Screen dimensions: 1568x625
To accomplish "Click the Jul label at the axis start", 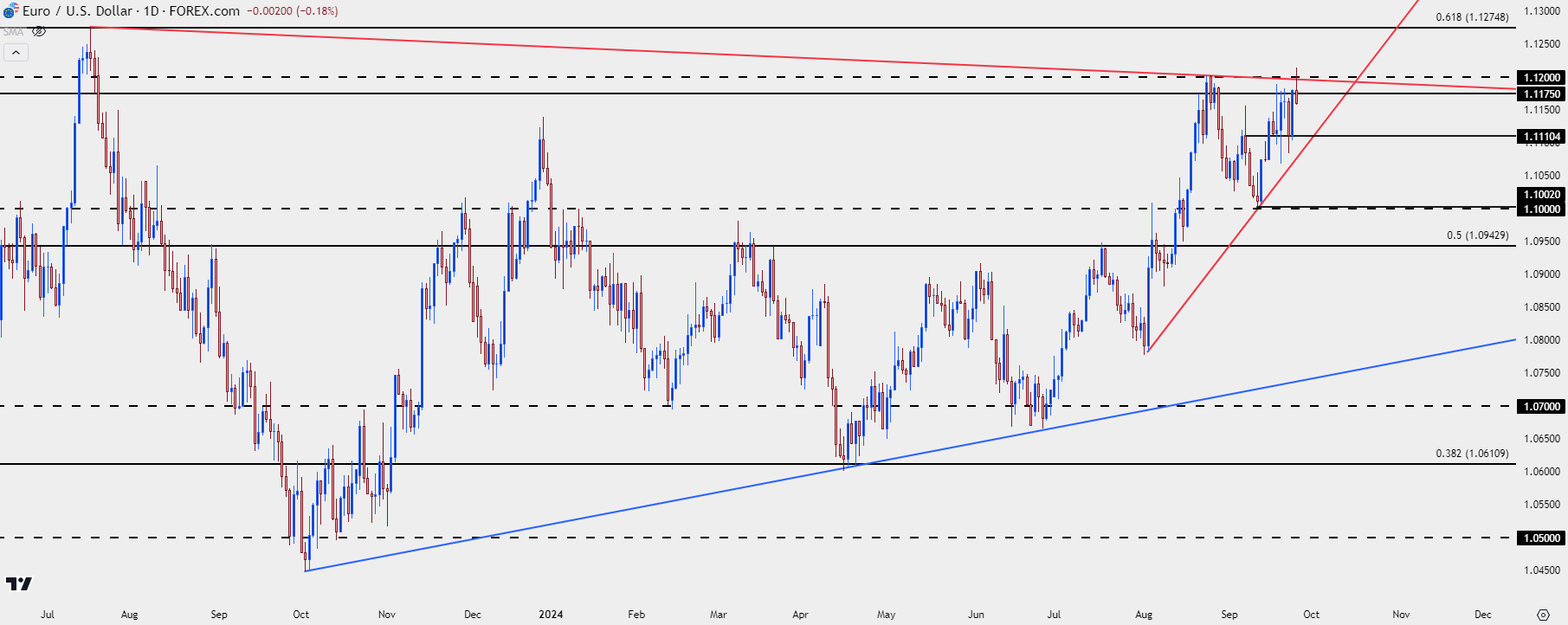I will coord(47,615).
